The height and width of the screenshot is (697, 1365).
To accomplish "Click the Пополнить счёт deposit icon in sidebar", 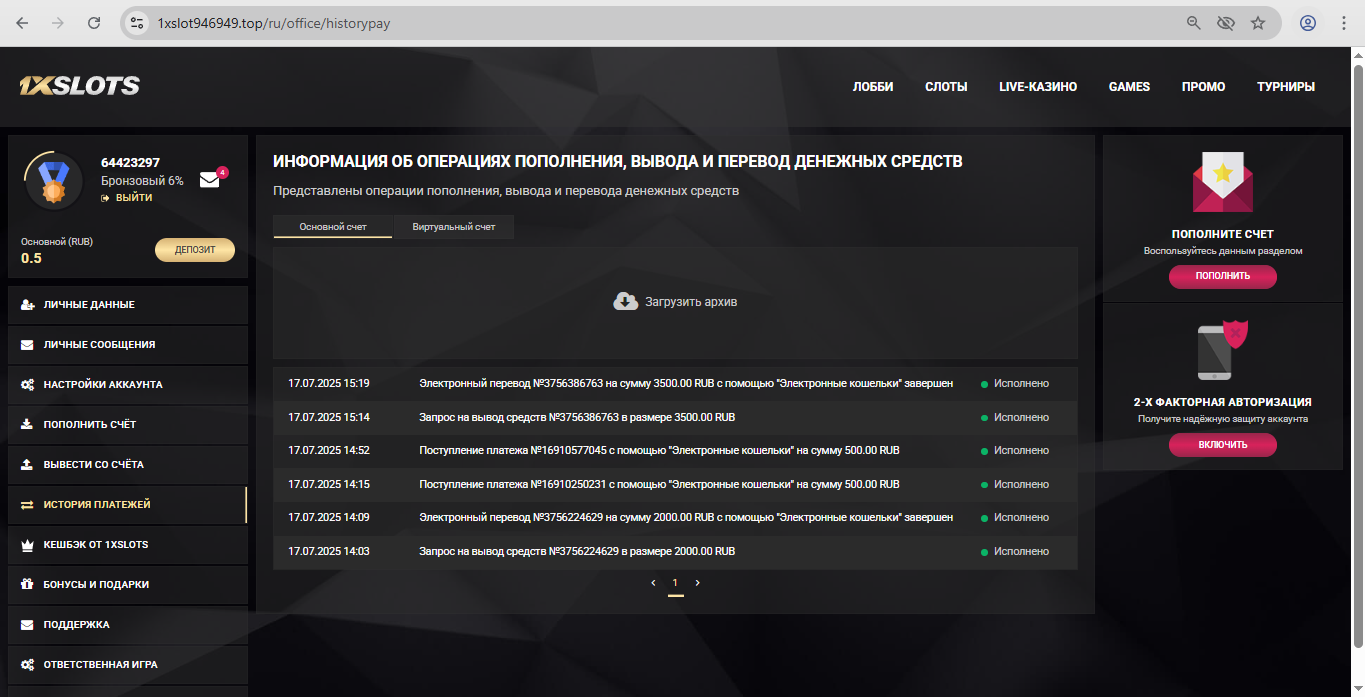I will point(25,424).
